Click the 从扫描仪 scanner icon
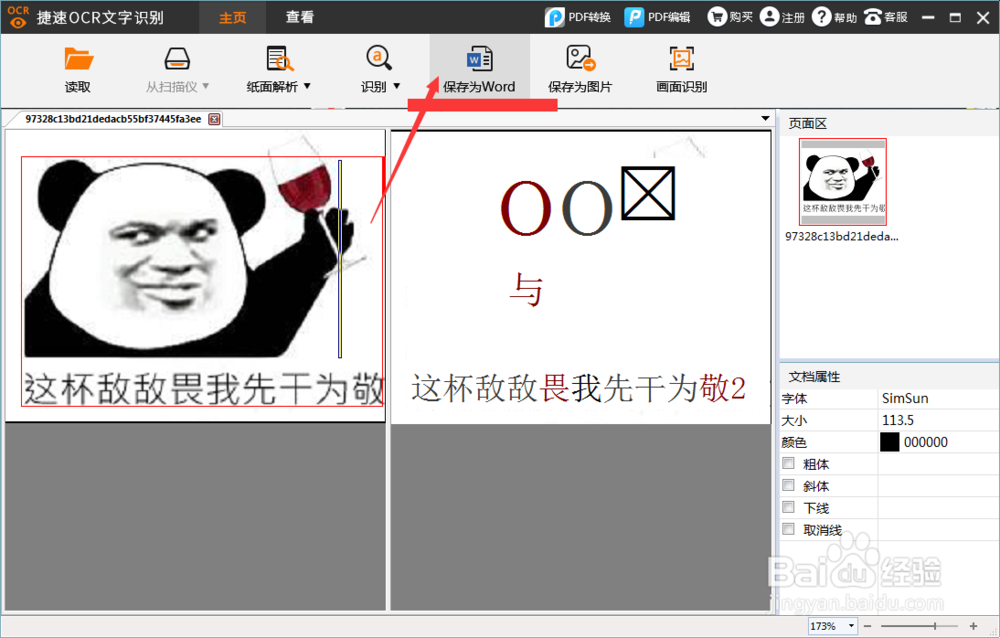This screenshot has width=1000, height=638. (177, 59)
